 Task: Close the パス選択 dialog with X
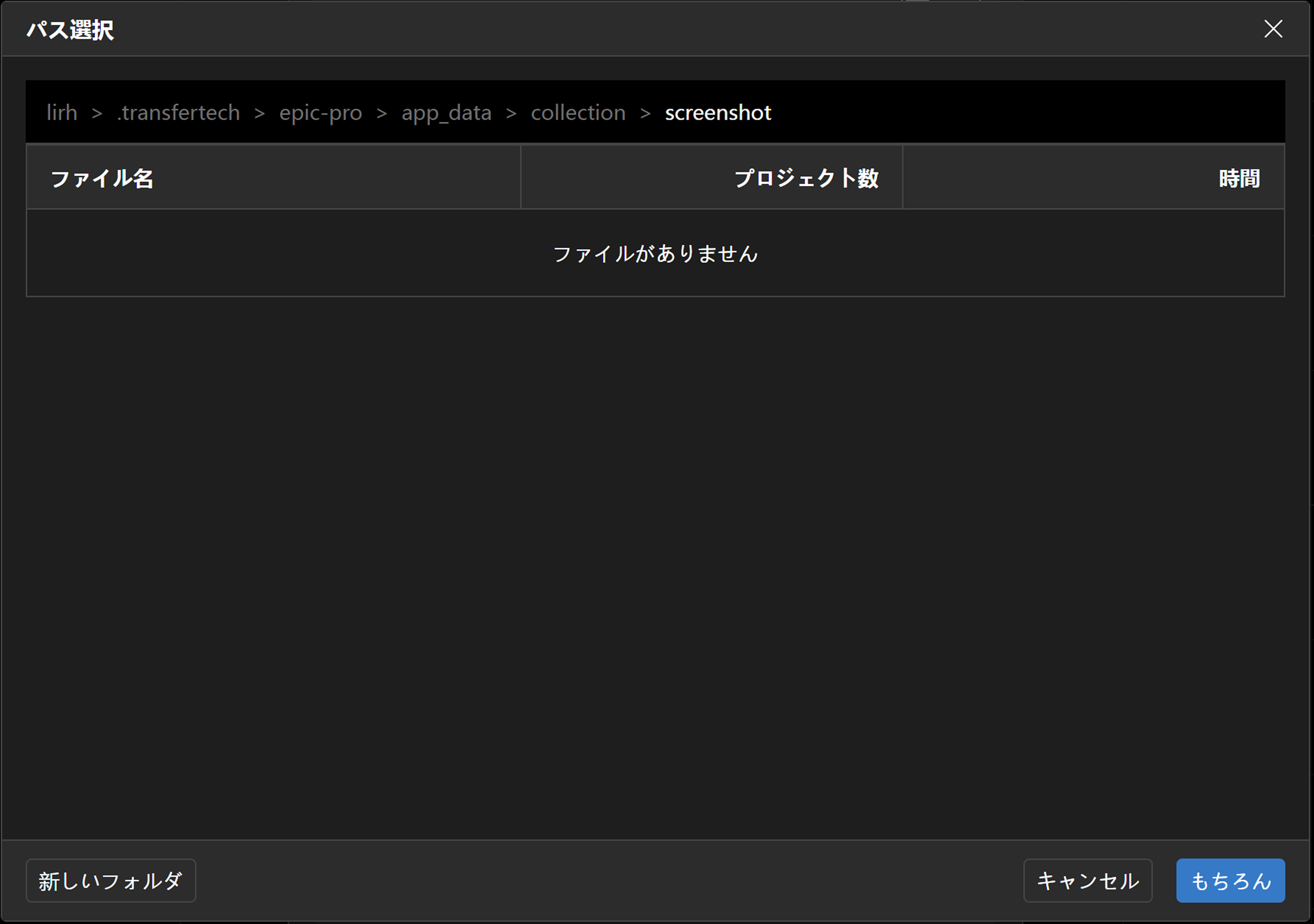point(1273,29)
